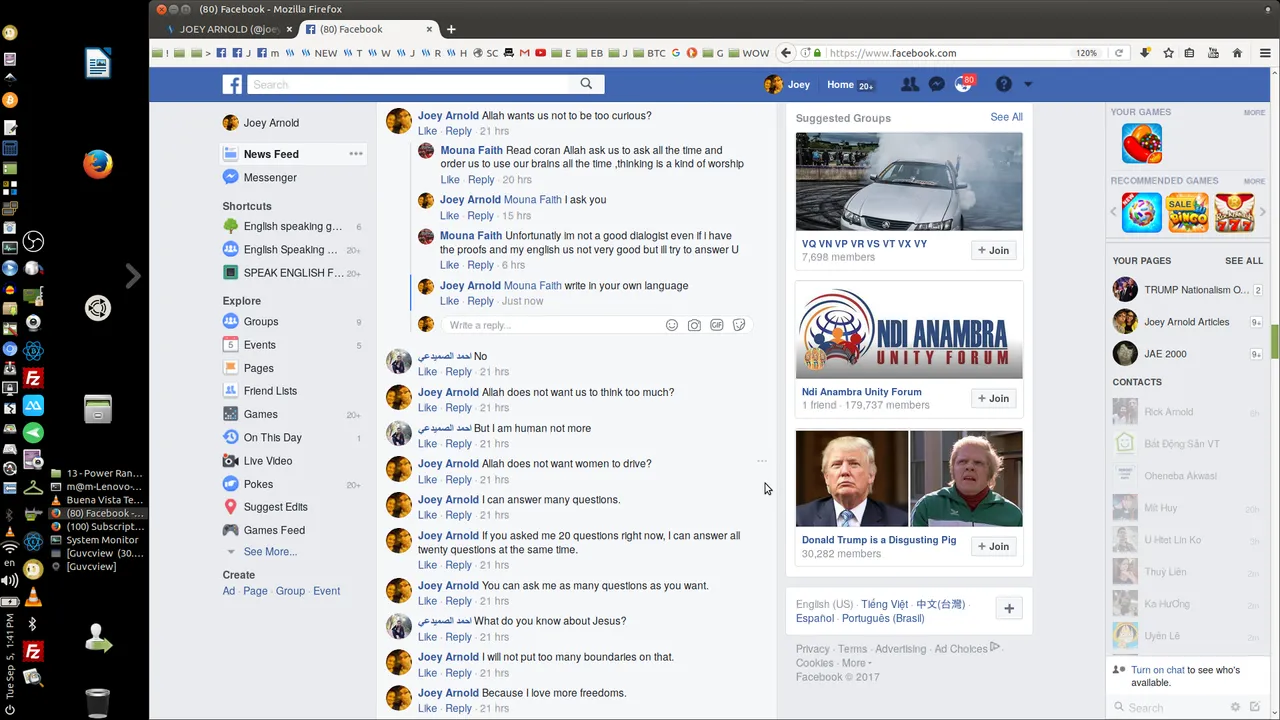Viewport: 1280px width, 720px height.
Task: Click MORE next to Recommended Games
Action: point(1254,182)
